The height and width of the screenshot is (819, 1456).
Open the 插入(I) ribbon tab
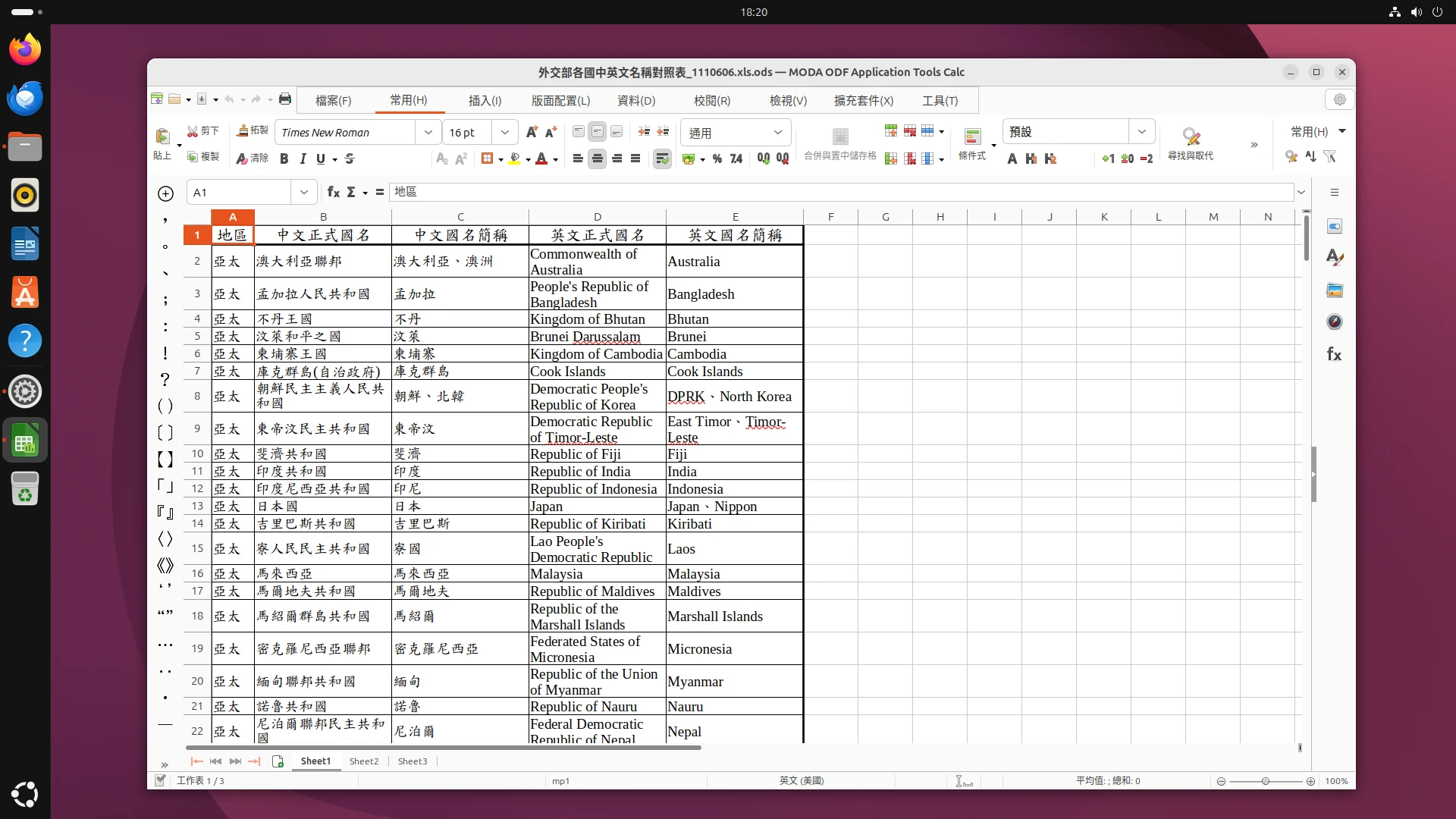(x=485, y=100)
